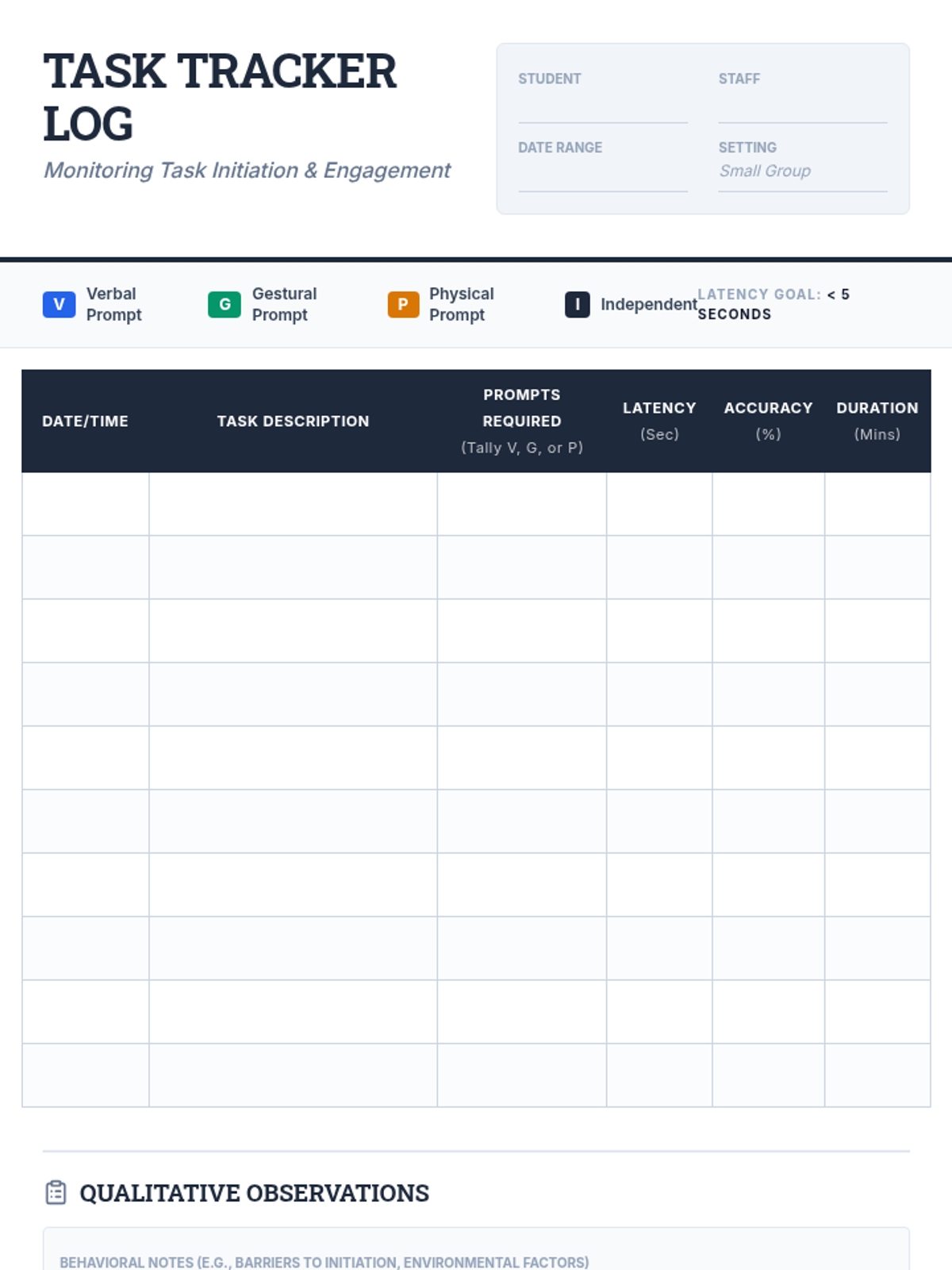
Task: Click the clipboard icon beside Qualitative Observations
Action: (x=56, y=1192)
